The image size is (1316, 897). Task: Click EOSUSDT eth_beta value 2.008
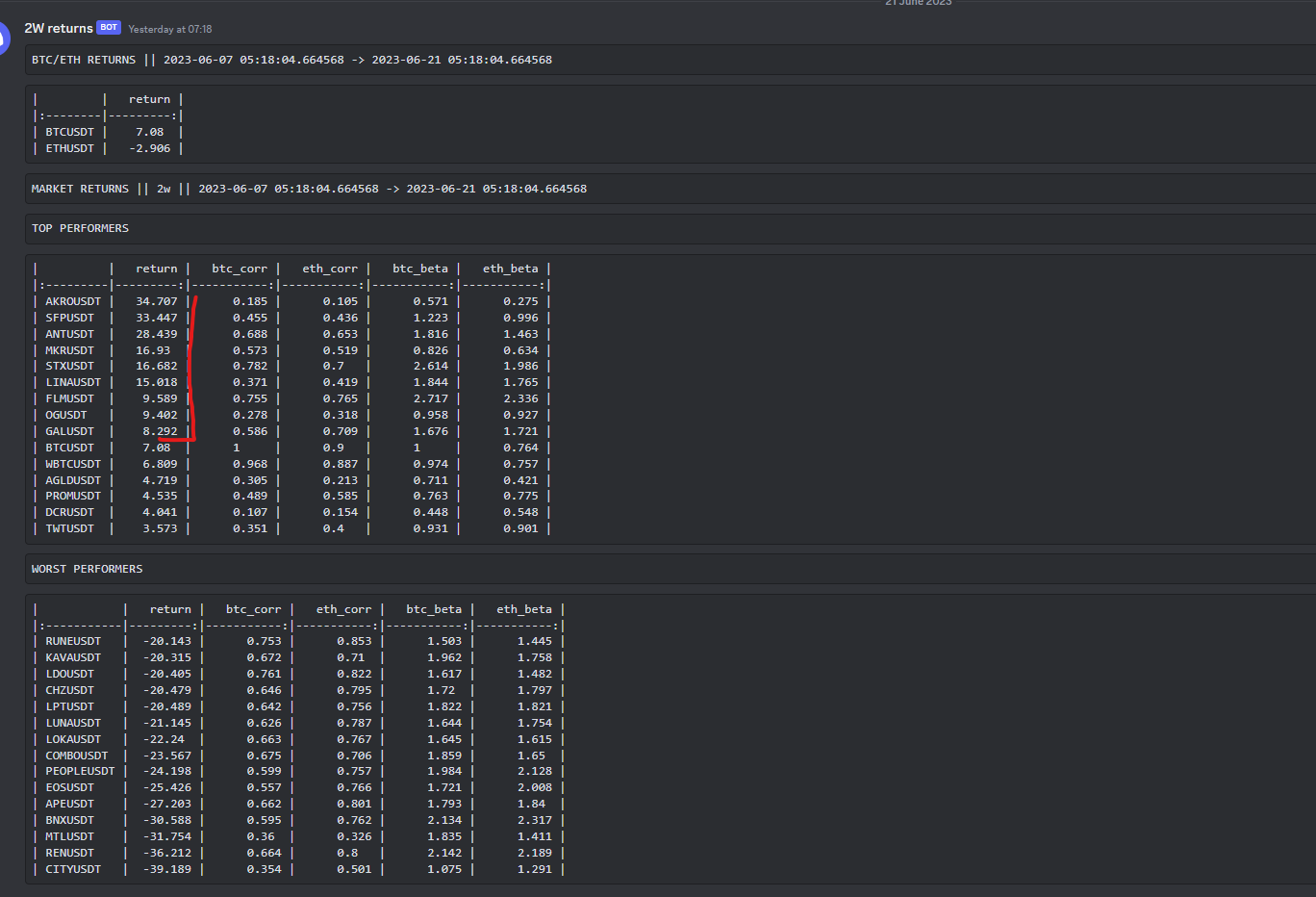(x=535, y=787)
